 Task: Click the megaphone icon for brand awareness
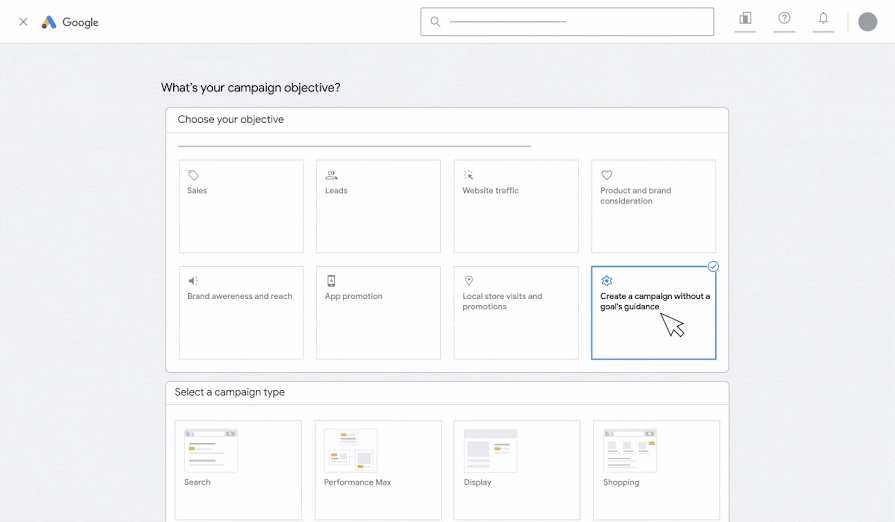[193, 281]
